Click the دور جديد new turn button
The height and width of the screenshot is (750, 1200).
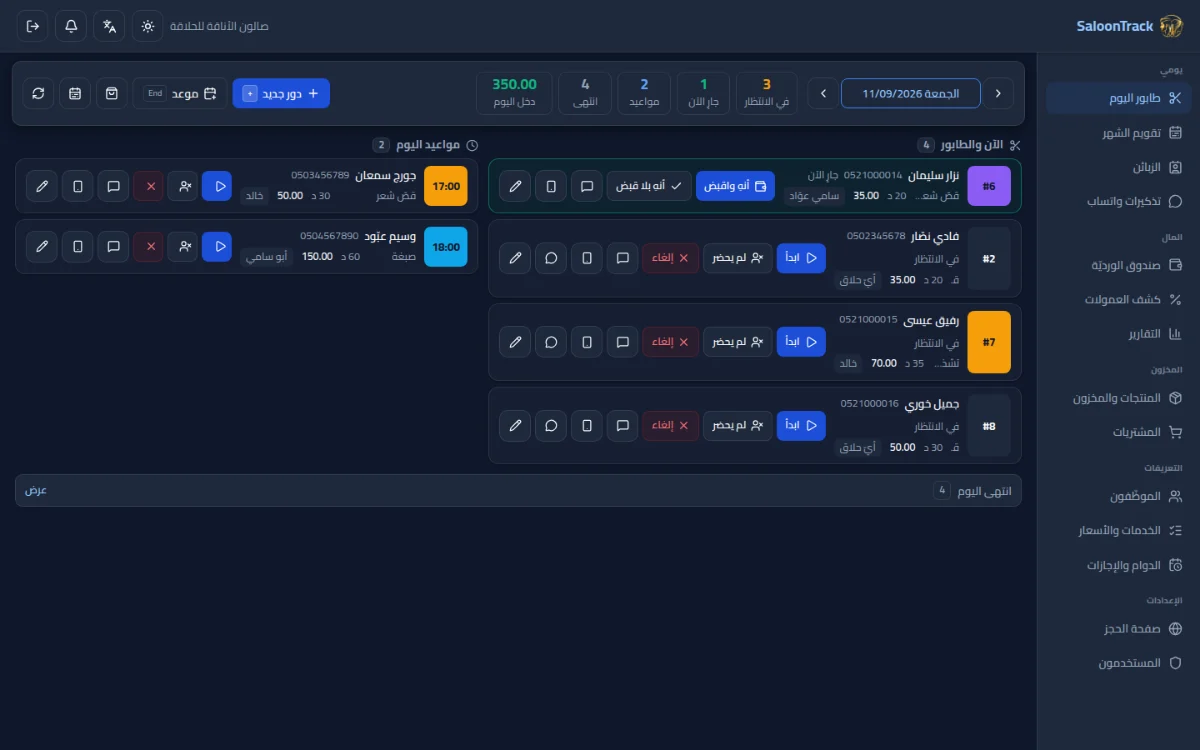281,93
